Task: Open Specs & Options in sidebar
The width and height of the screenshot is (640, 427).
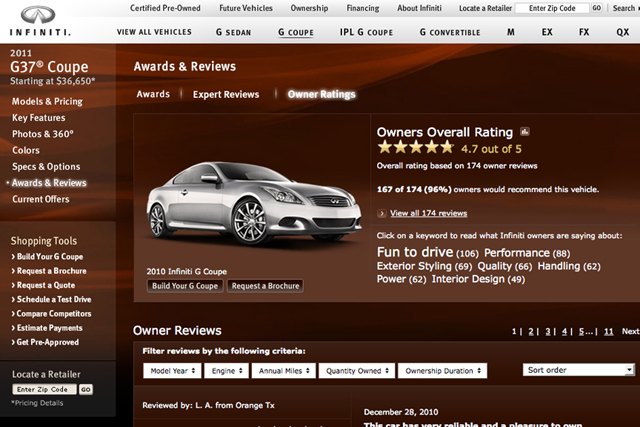Action: click(46, 167)
